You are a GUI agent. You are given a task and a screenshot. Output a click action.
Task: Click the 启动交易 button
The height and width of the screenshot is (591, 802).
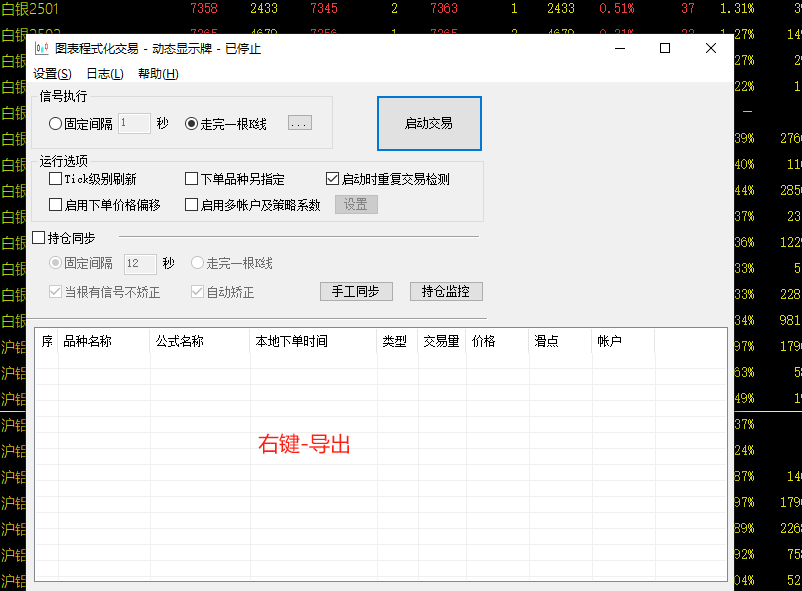(429, 123)
